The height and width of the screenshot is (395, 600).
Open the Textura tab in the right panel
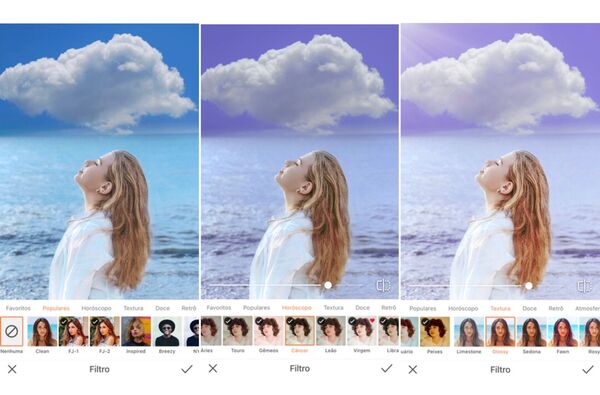[500, 308]
